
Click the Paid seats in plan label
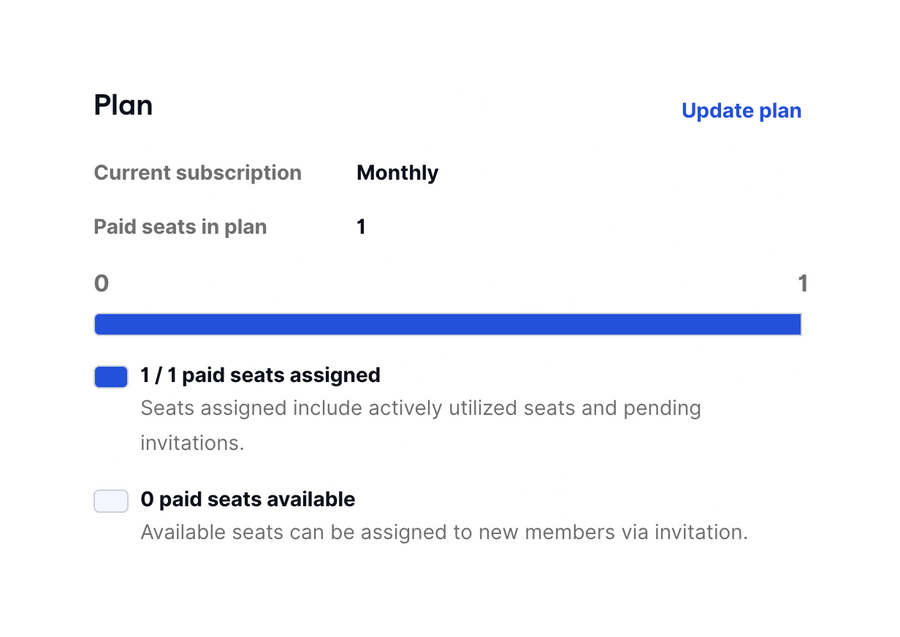point(180,227)
